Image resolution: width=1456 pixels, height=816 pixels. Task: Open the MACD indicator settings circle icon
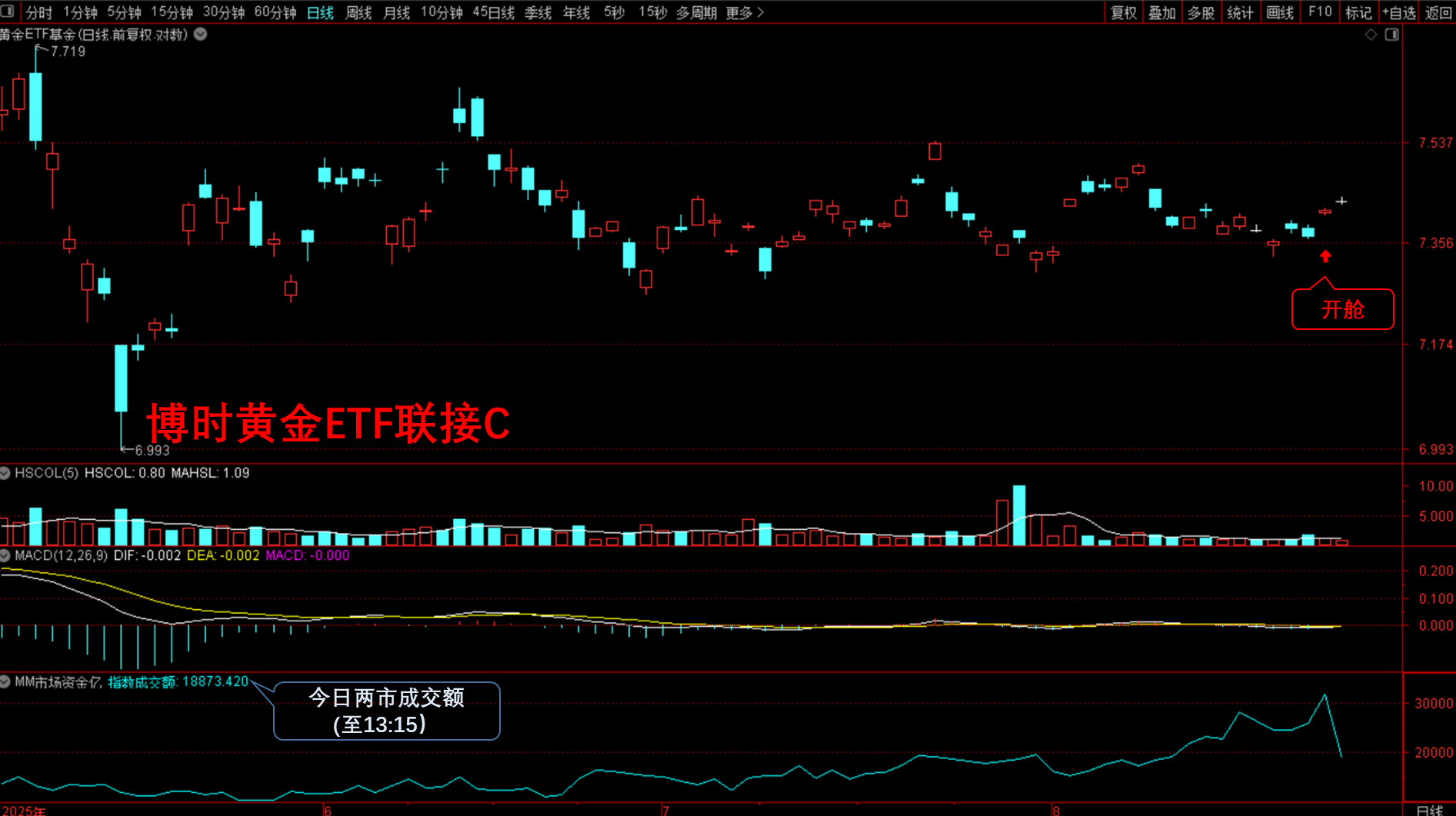click(5, 555)
